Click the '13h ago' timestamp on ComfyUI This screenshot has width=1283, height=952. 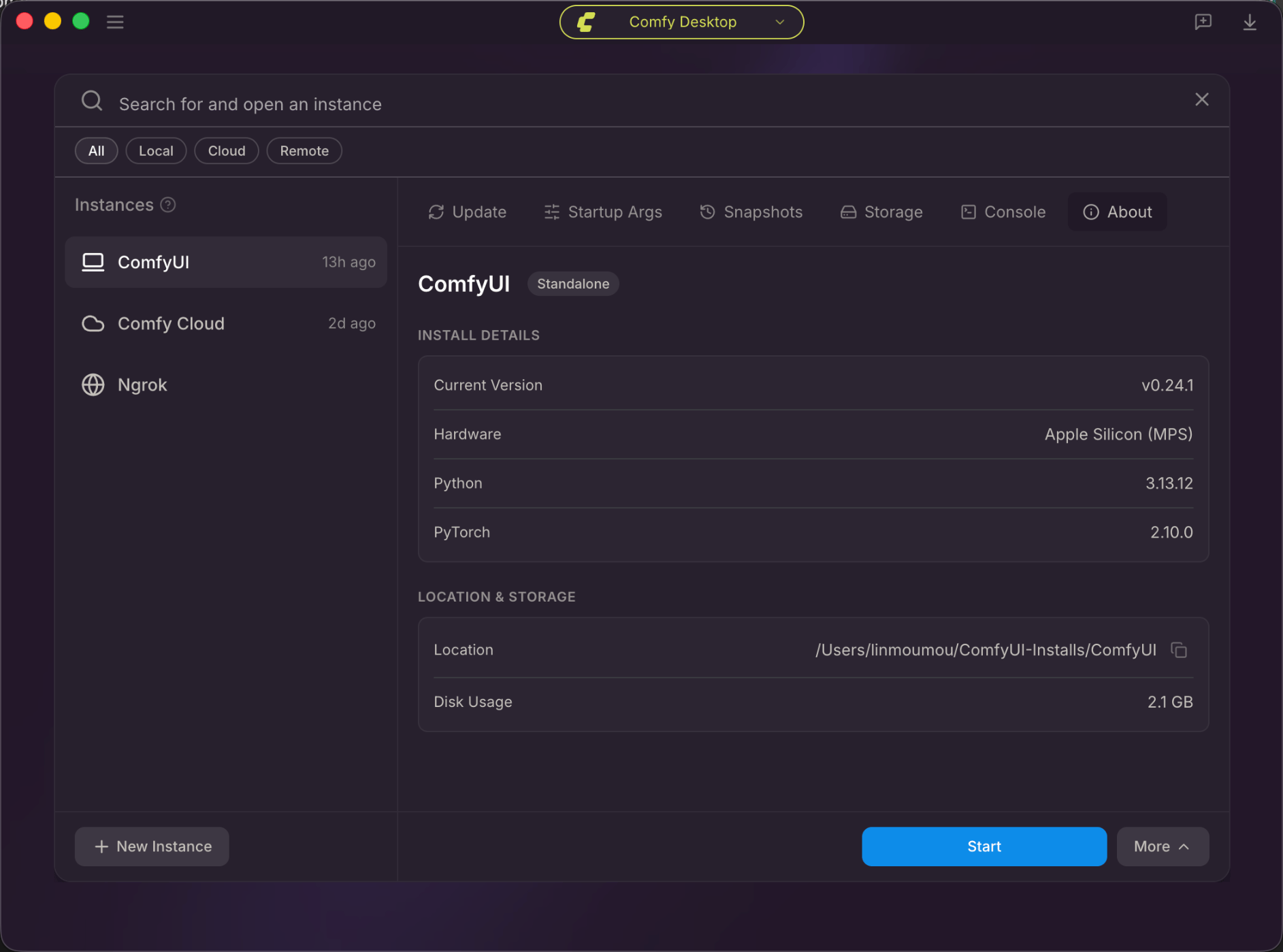click(x=348, y=262)
